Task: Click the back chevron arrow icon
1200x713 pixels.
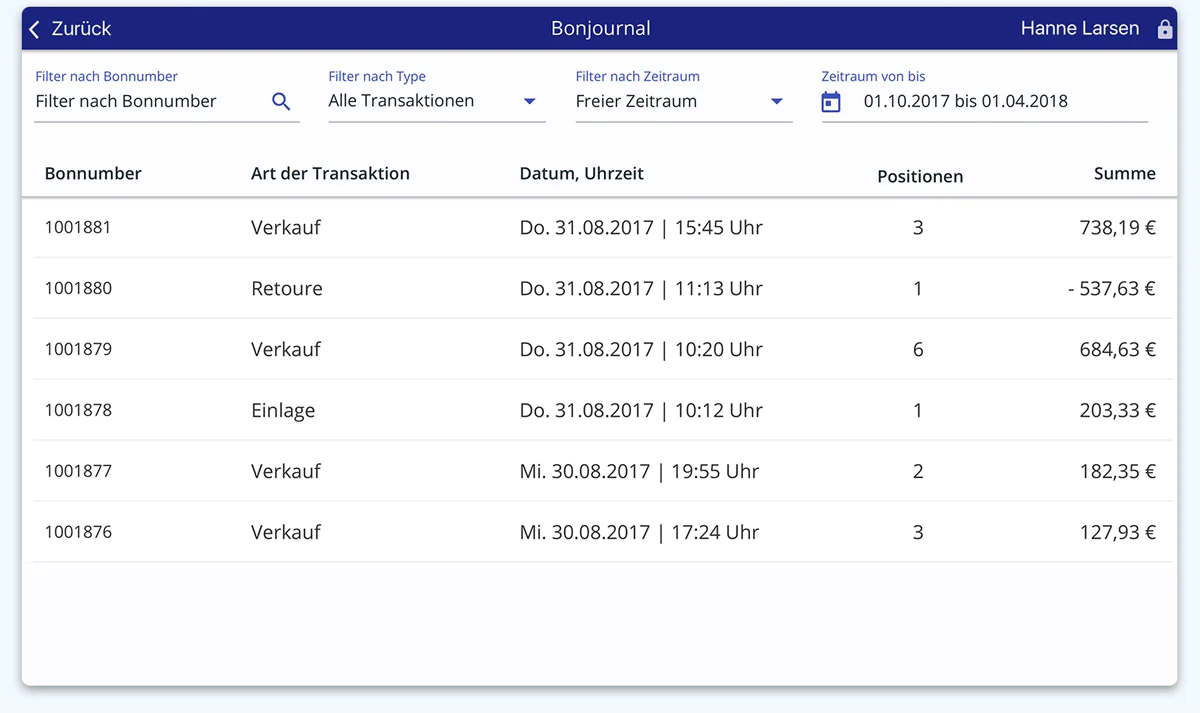Action: 35,29
